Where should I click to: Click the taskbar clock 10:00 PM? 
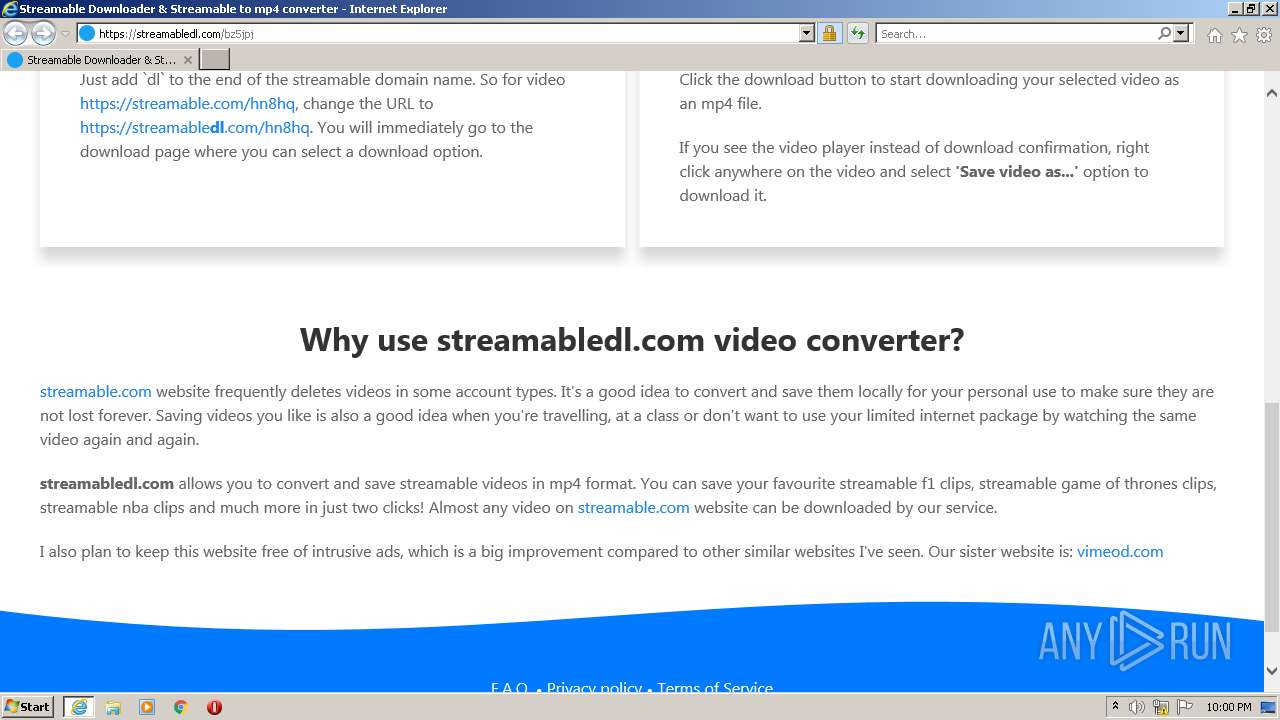pyautogui.click(x=1229, y=707)
